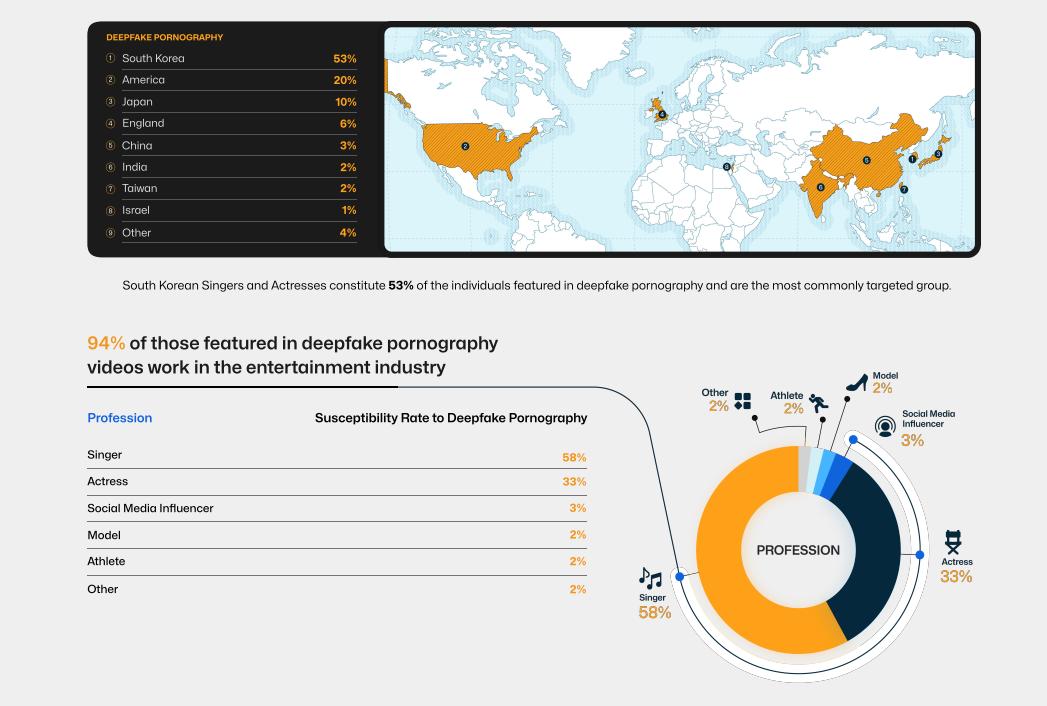Viewport: 1047px width, 706px height.
Task: Click the 10% value beside Japan
Action: [345, 102]
